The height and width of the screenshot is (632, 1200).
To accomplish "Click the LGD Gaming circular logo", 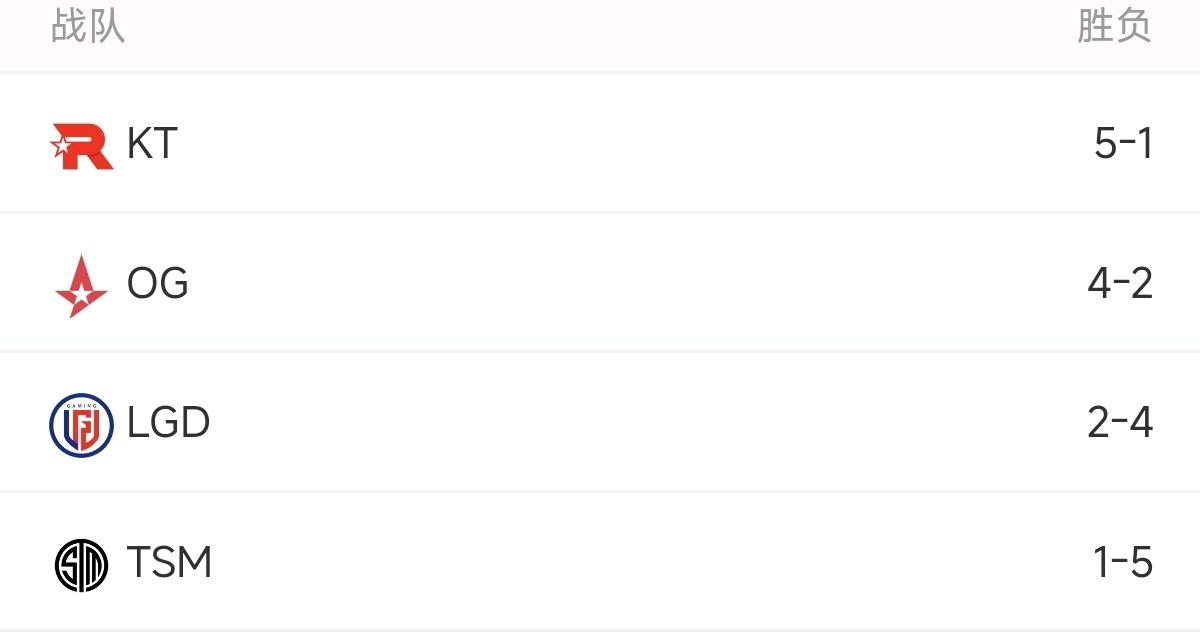I will [81, 425].
